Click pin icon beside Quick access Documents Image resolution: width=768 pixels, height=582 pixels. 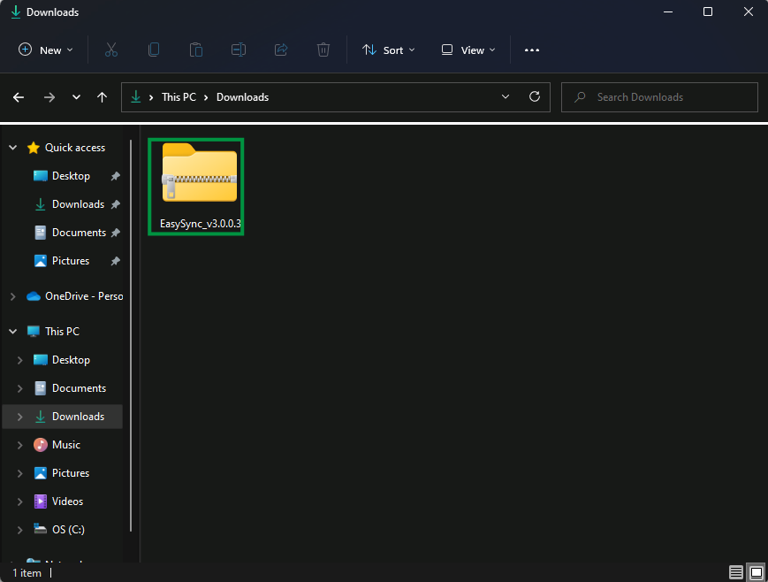click(116, 233)
